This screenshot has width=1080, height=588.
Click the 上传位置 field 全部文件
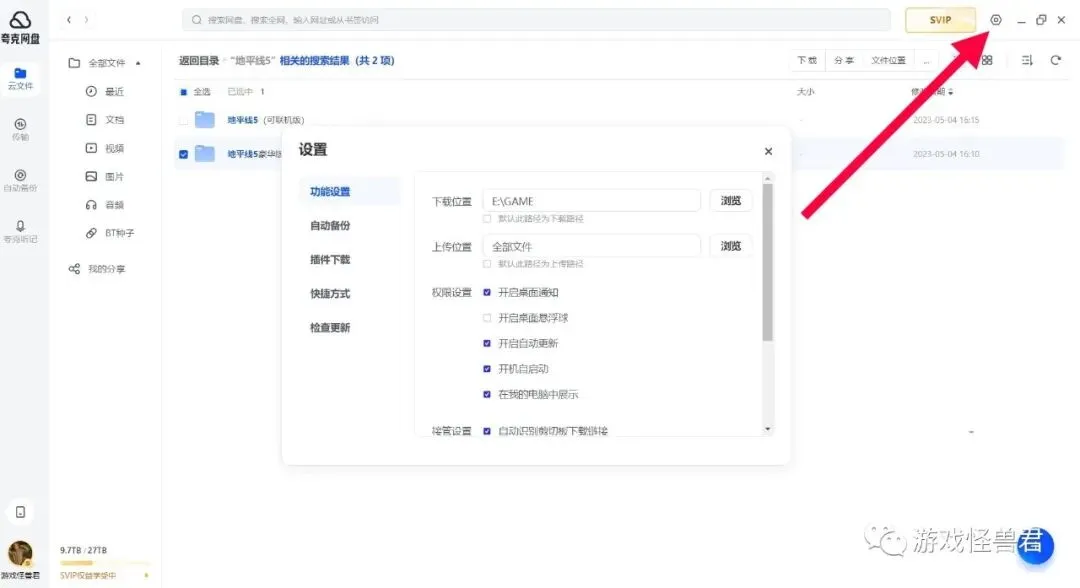pos(592,246)
